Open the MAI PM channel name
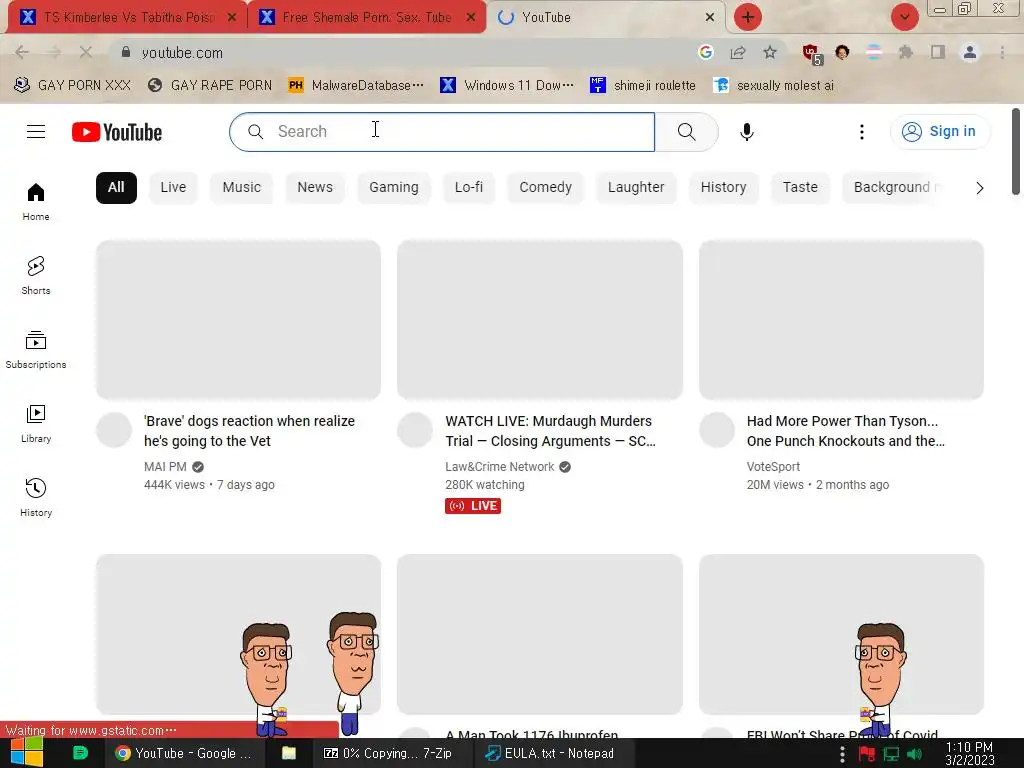Viewport: 1024px width, 768px height. [x=165, y=467]
